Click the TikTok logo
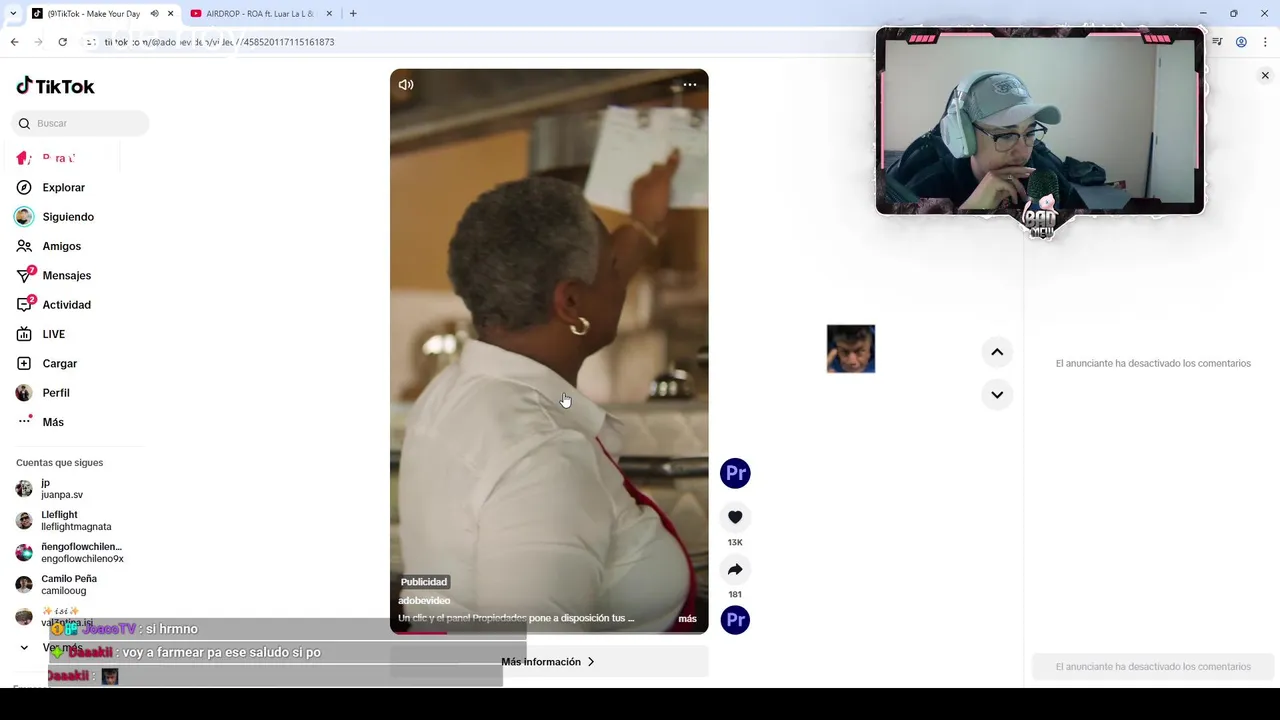 55,86
